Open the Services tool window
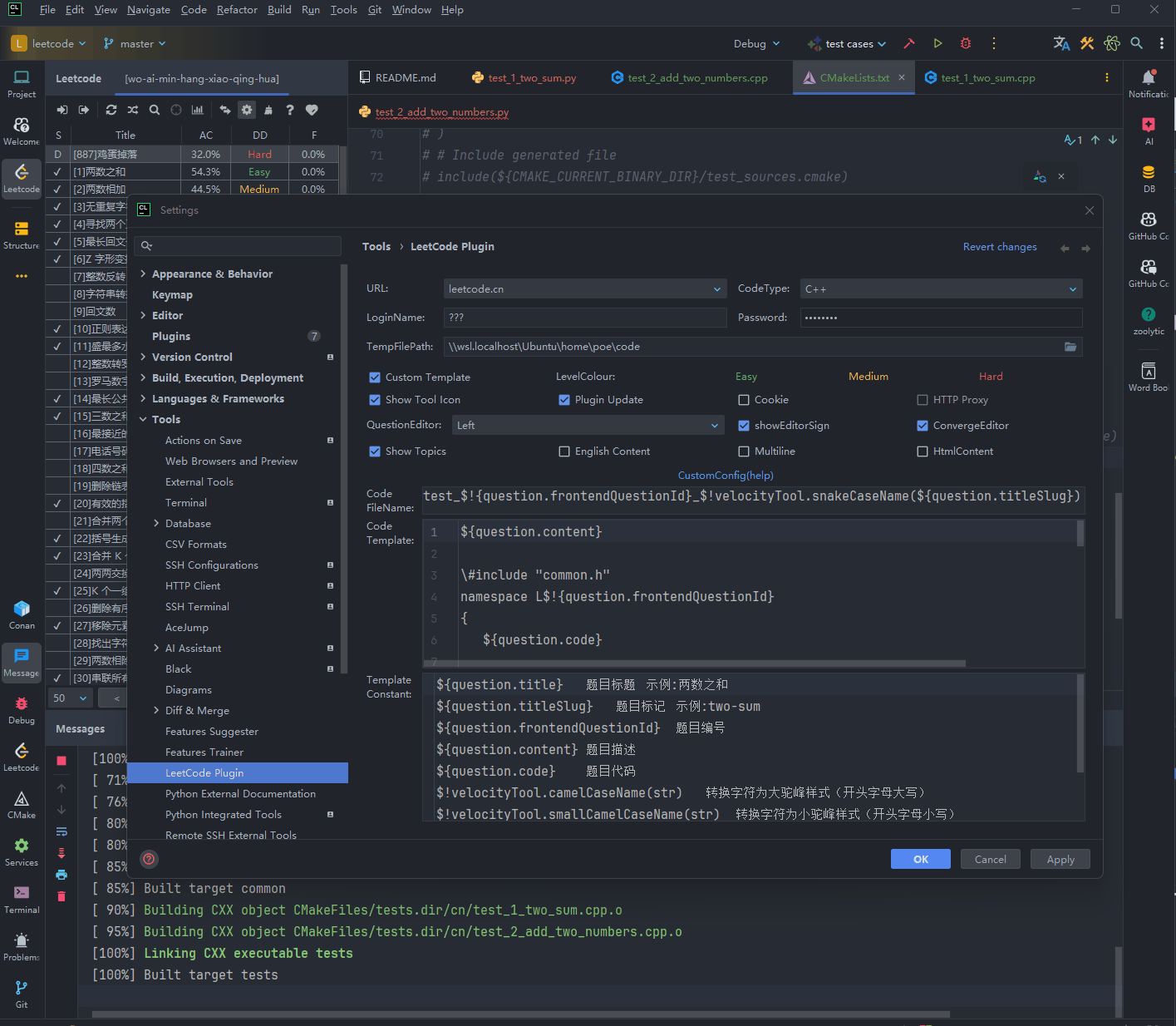 [22, 851]
